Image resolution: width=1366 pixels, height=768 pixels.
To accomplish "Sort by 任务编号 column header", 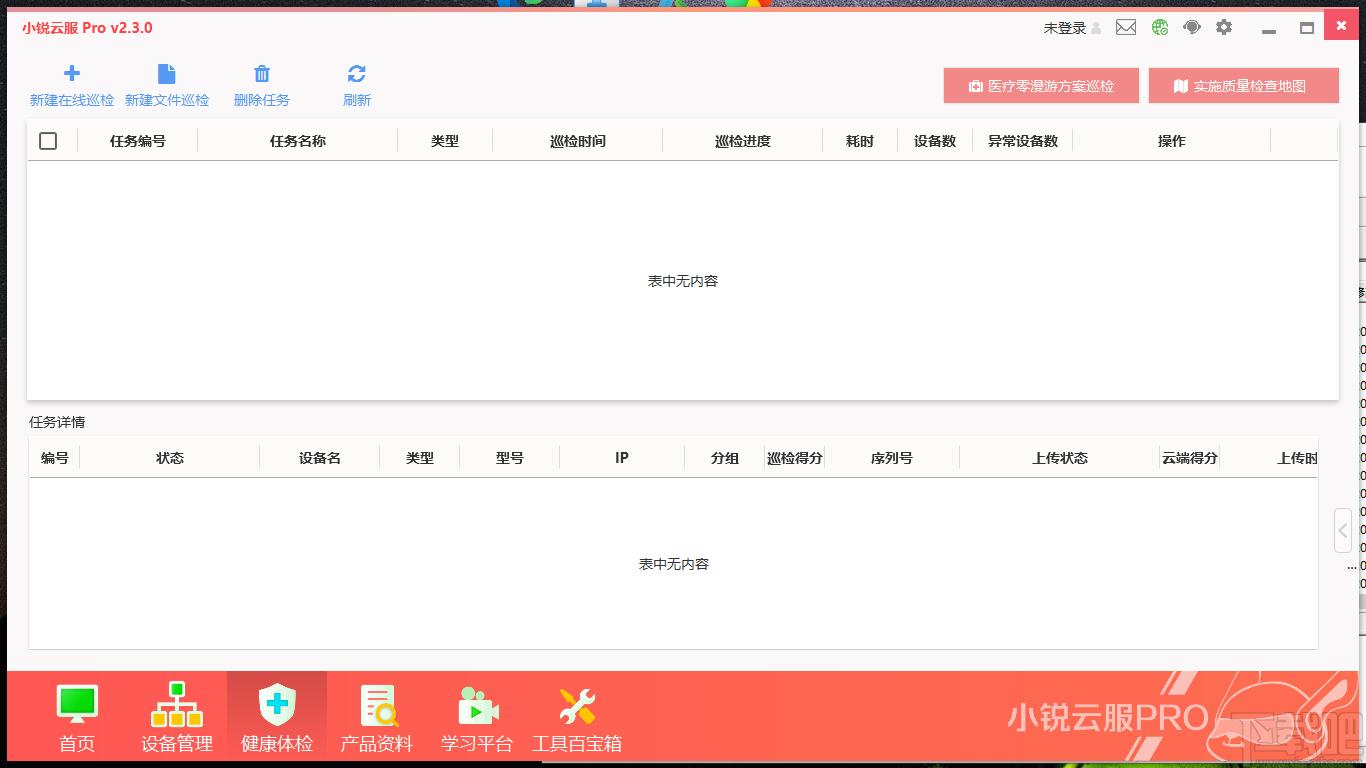I will [x=138, y=141].
